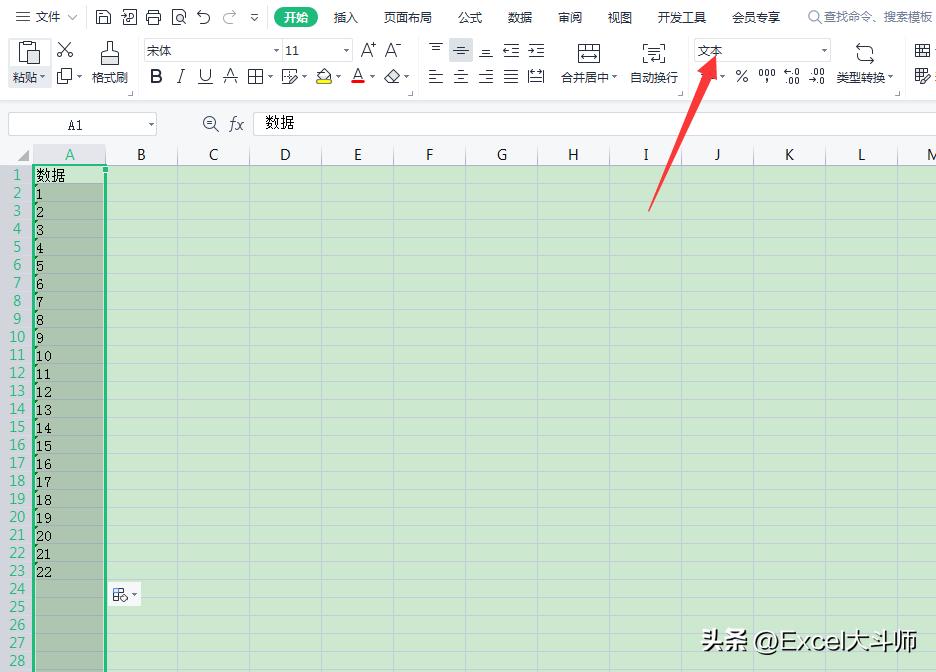Switch to the 数据 ribbon tab
936x672 pixels.
[x=519, y=16]
